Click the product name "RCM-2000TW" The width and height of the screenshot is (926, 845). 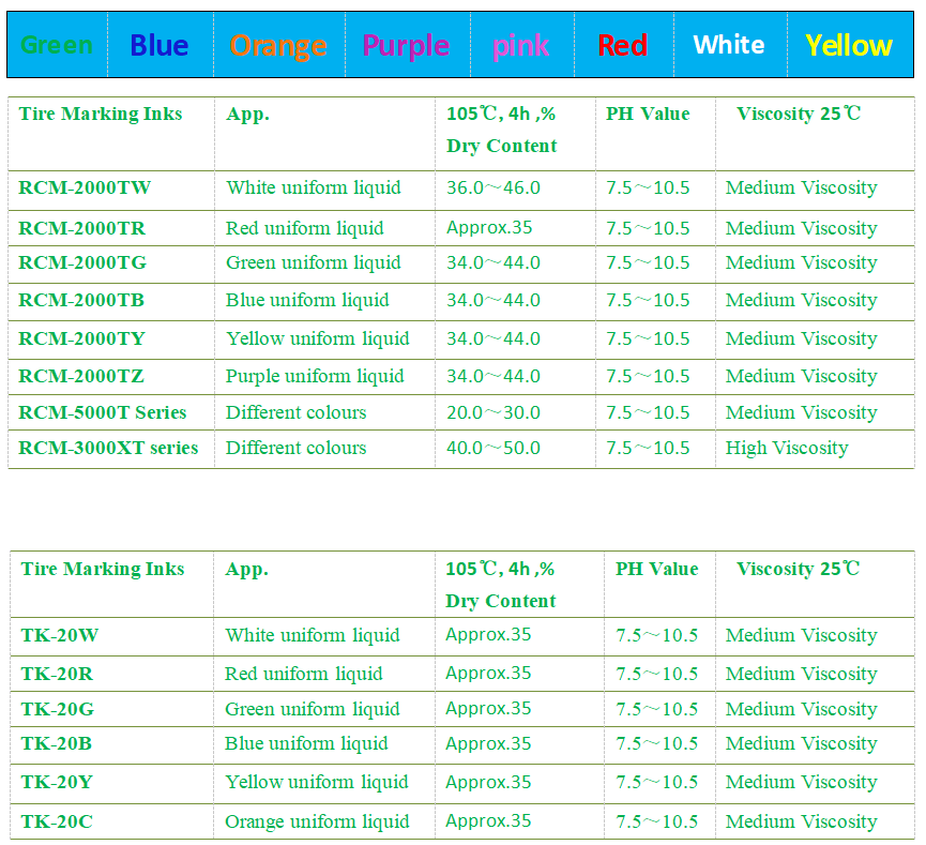click(x=84, y=188)
